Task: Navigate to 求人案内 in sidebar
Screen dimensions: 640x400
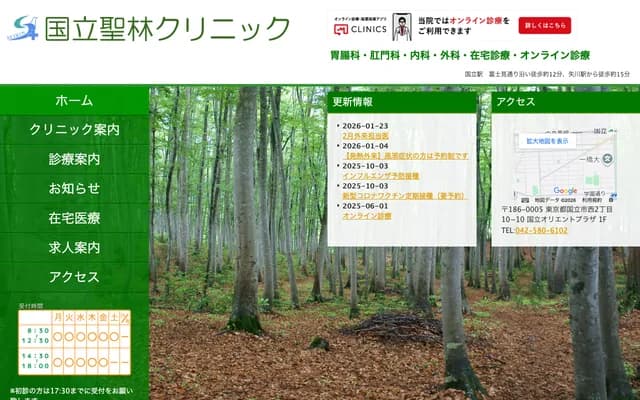Action: point(74,247)
